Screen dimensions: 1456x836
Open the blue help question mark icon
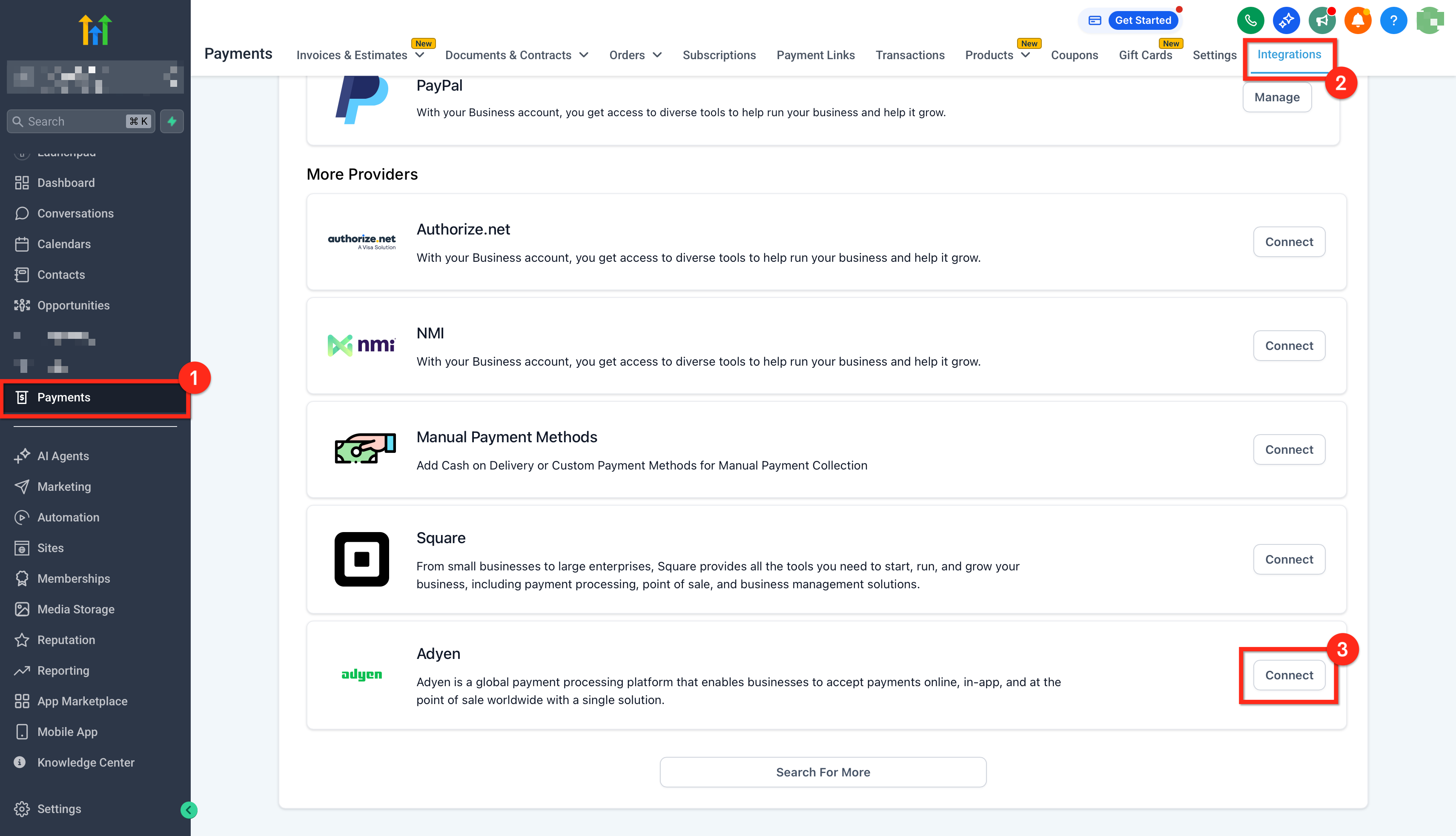(x=1393, y=21)
